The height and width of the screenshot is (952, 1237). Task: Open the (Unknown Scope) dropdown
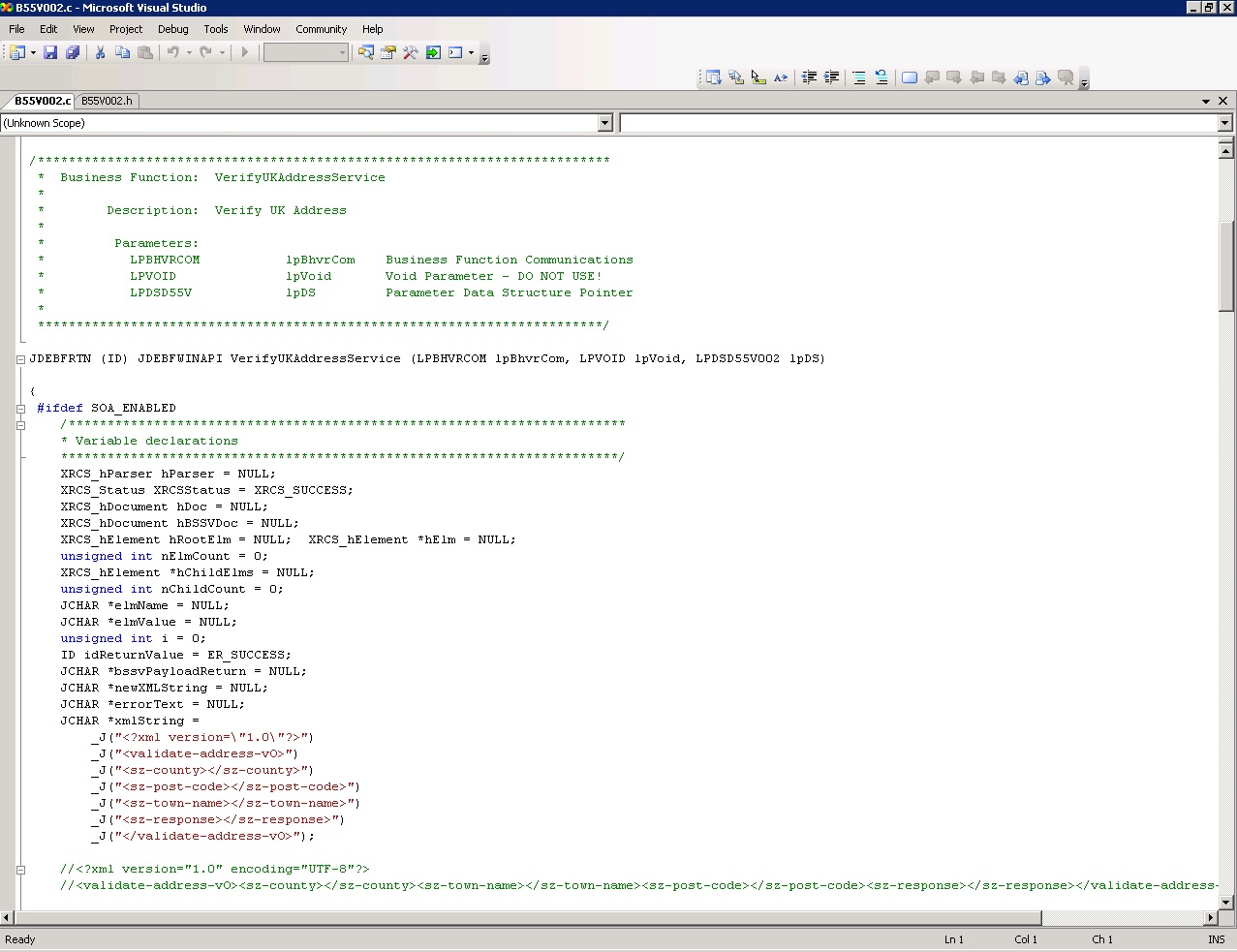click(x=604, y=122)
